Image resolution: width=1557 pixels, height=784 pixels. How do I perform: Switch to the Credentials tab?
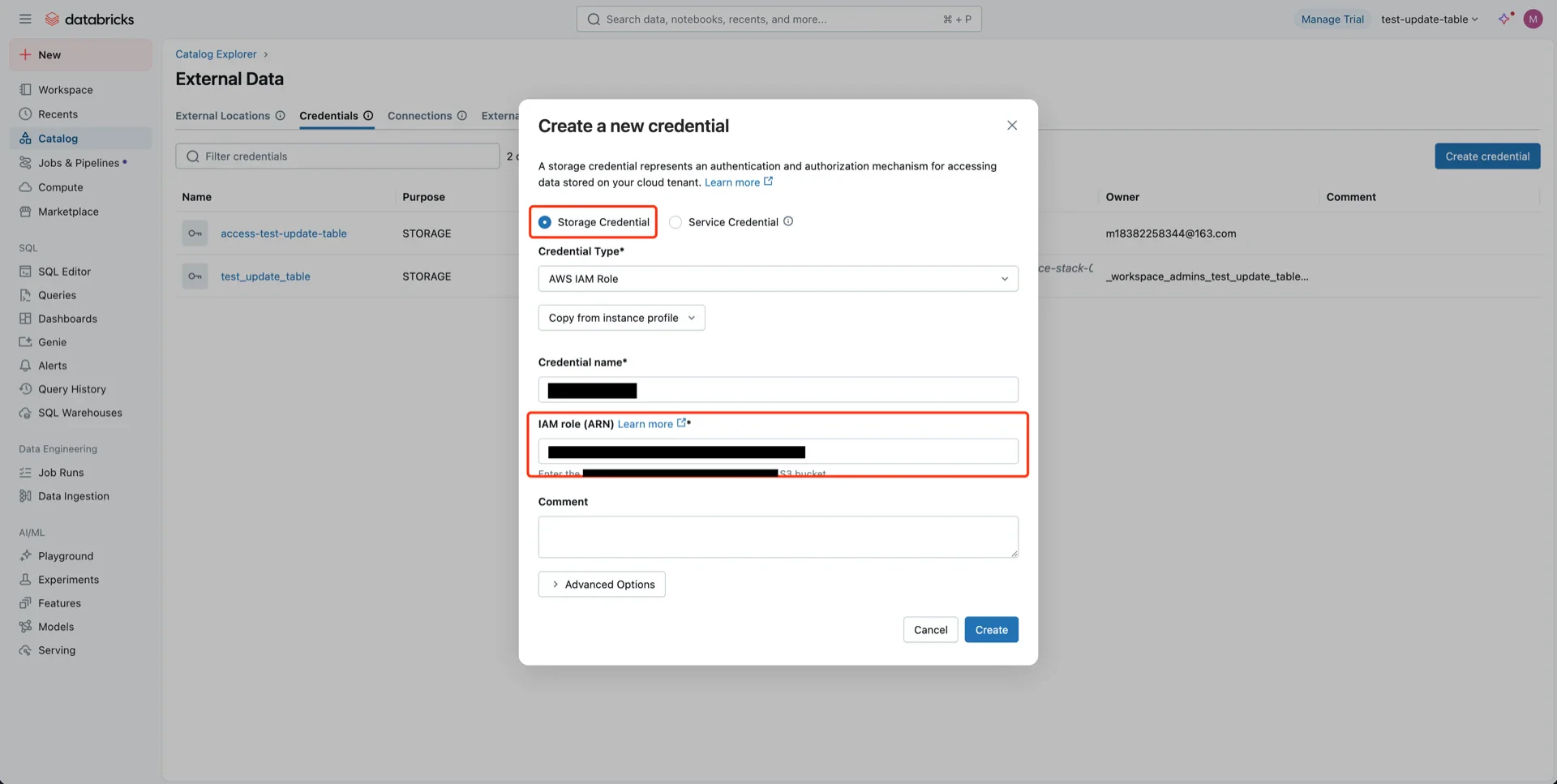pyautogui.click(x=328, y=116)
